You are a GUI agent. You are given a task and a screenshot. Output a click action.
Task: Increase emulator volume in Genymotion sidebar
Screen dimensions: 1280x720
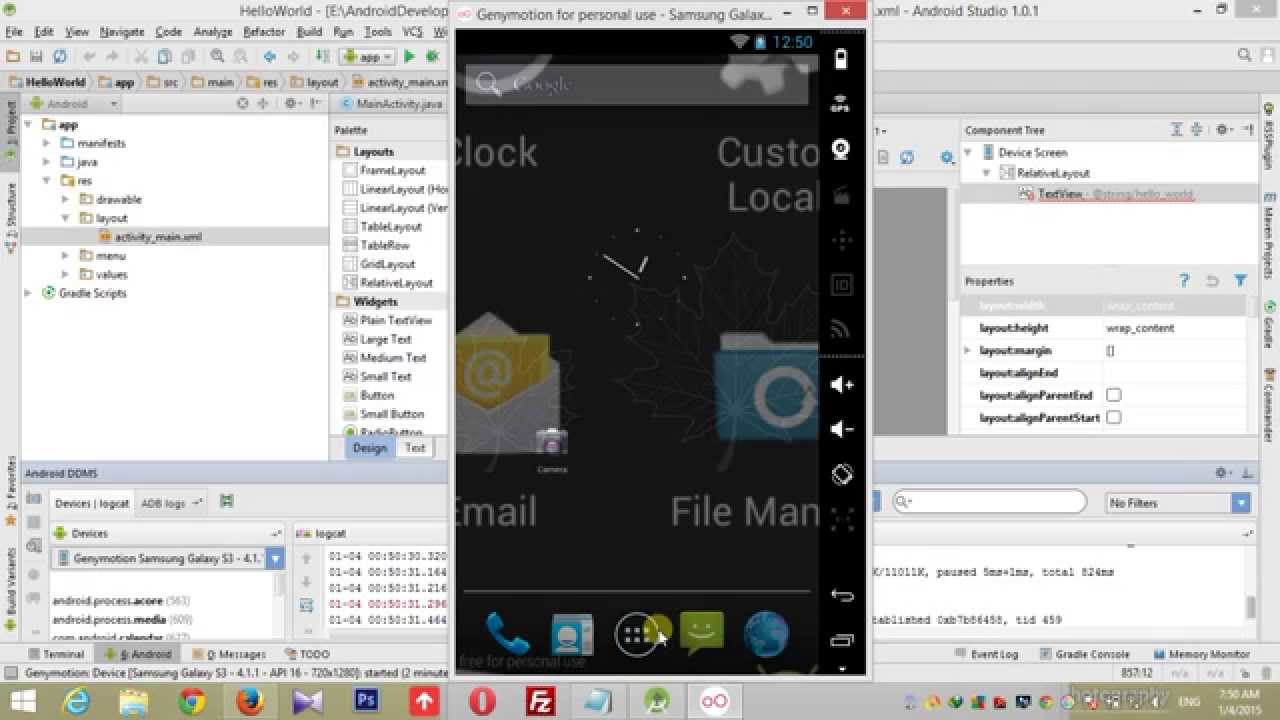pyautogui.click(x=841, y=385)
